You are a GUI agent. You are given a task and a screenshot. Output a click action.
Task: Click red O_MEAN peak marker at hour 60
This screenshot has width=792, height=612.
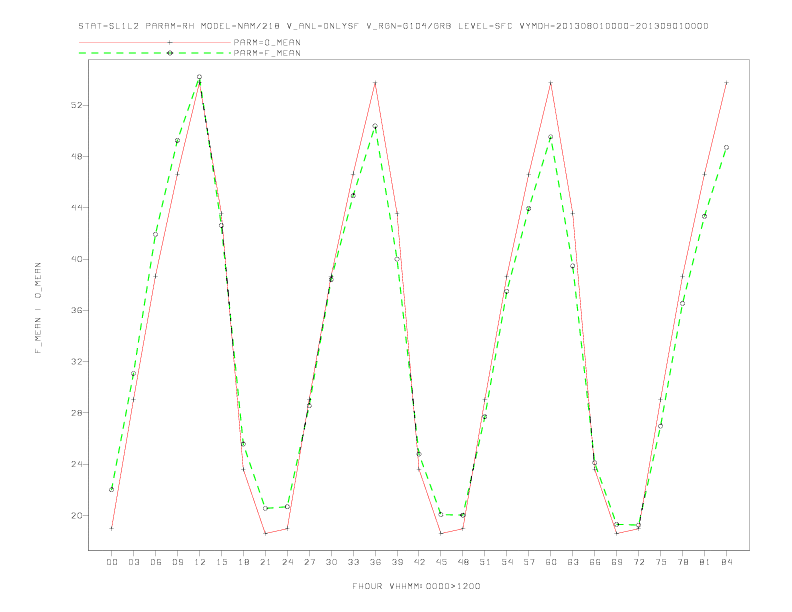pyautogui.click(x=551, y=83)
